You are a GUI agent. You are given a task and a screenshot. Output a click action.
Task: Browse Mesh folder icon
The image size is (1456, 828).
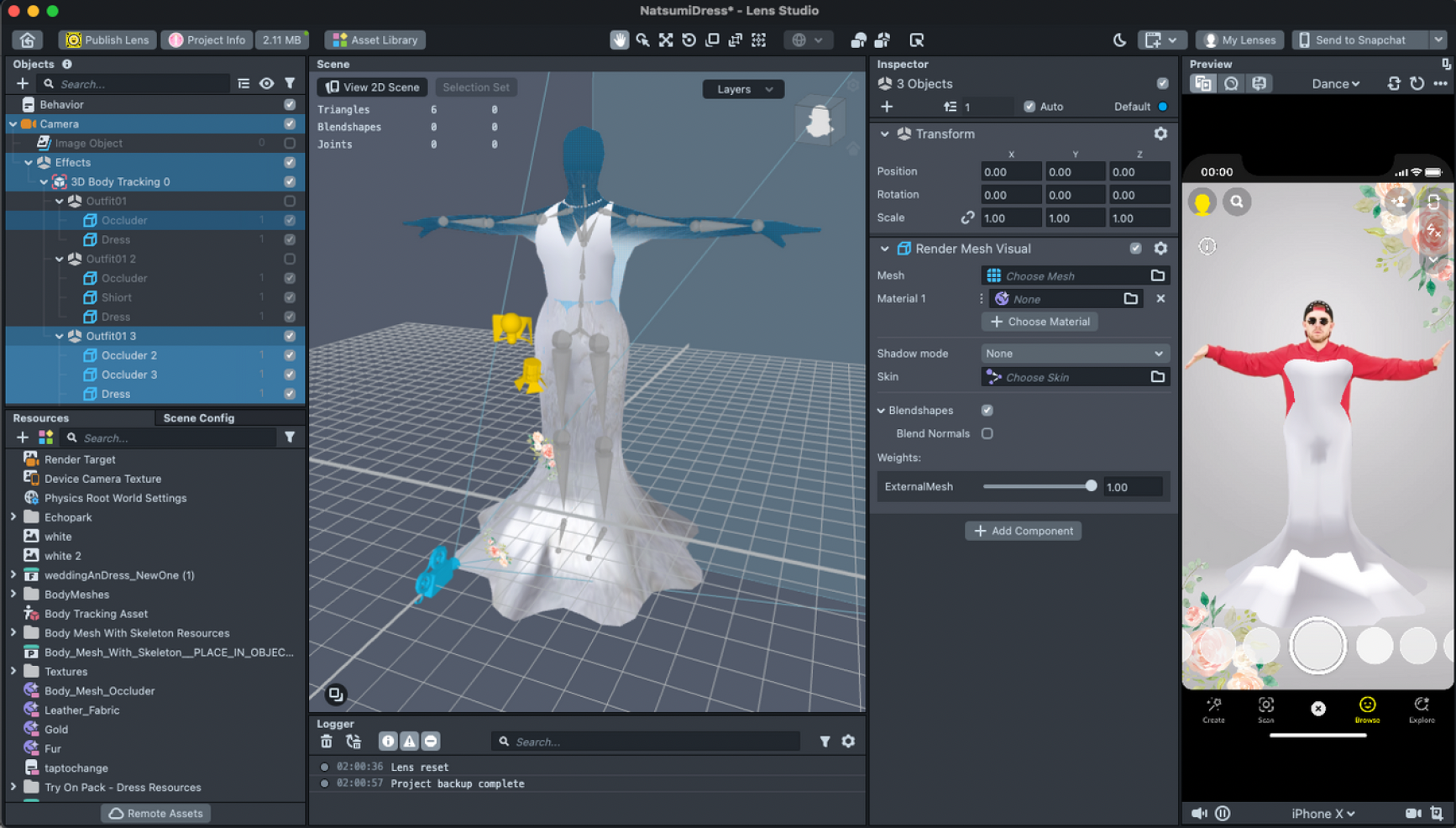tap(1158, 275)
